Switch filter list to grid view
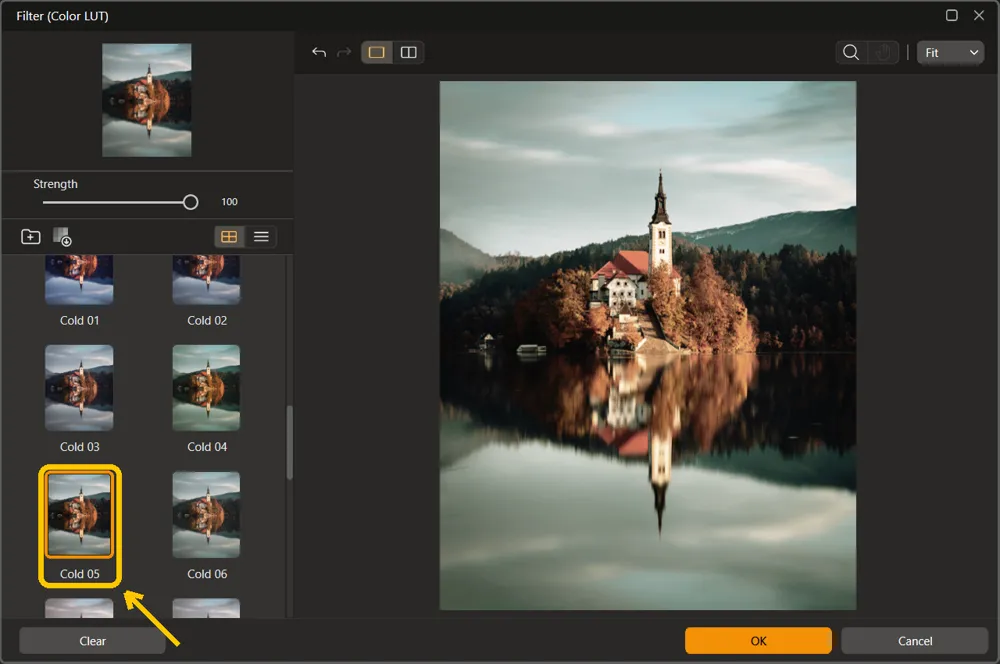The image size is (1000, 664). (229, 237)
